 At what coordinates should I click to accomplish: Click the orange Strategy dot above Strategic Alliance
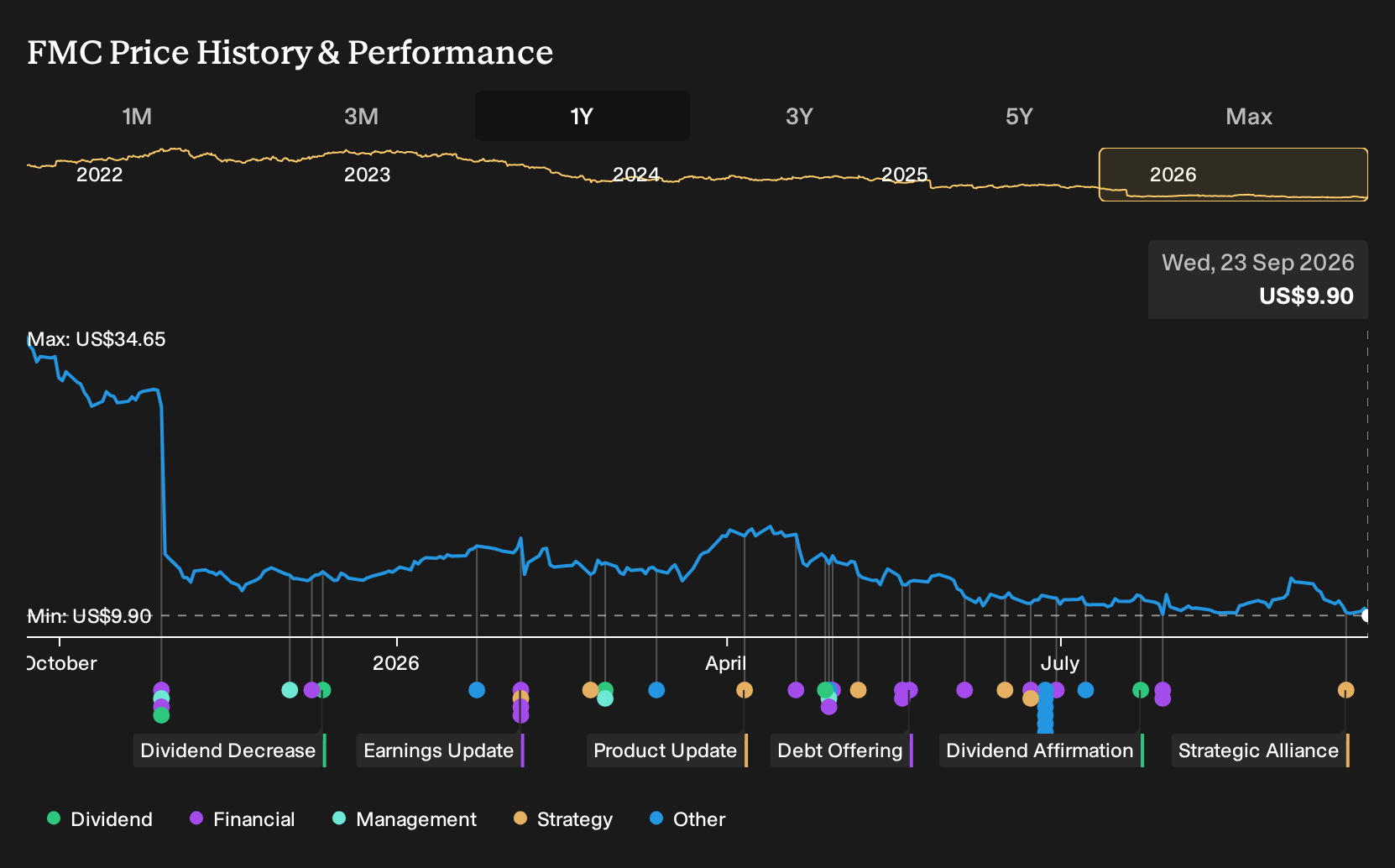click(x=1345, y=690)
